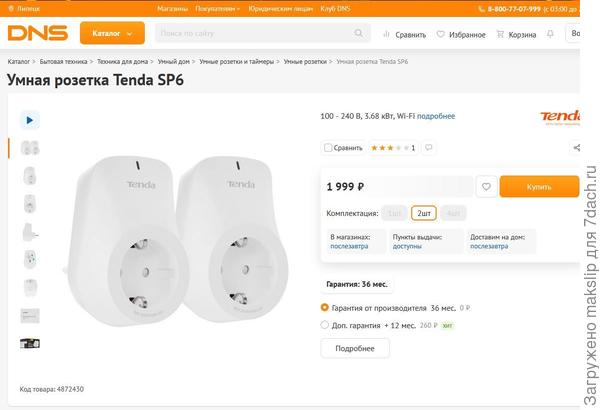
Task: Add product to favorites with heart icon
Action: [486, 186]
